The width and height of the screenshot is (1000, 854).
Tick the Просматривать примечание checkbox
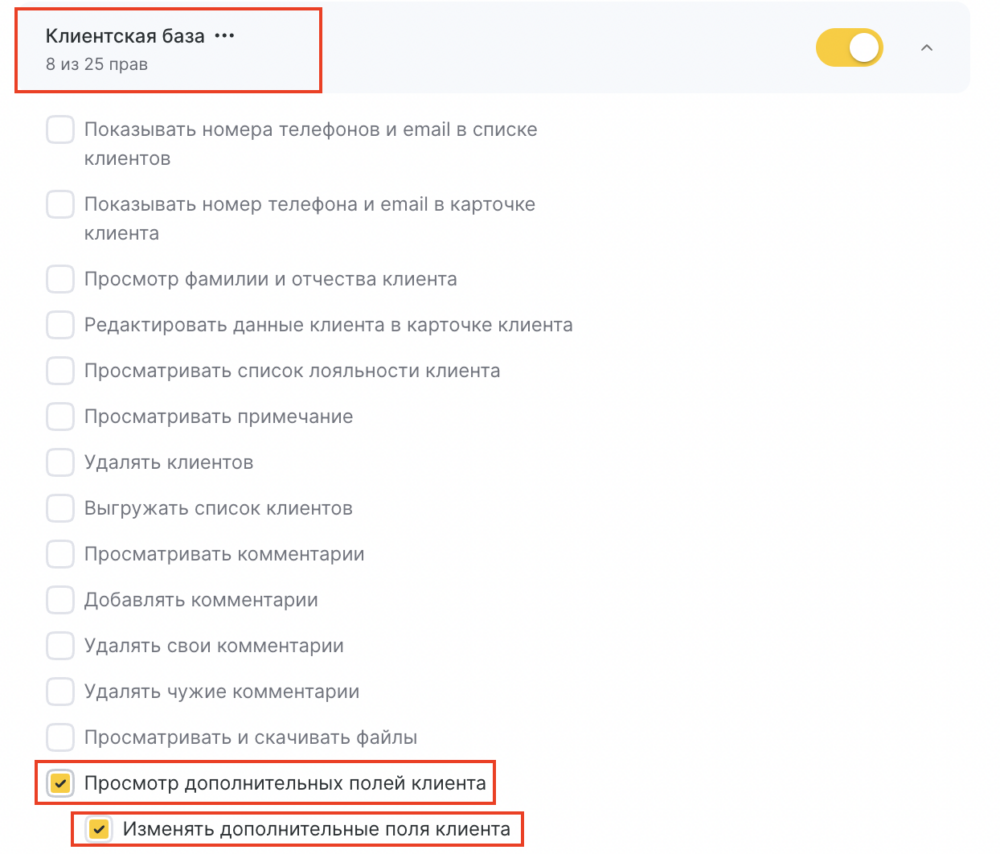pyautogui.click(x=60, y=416)
